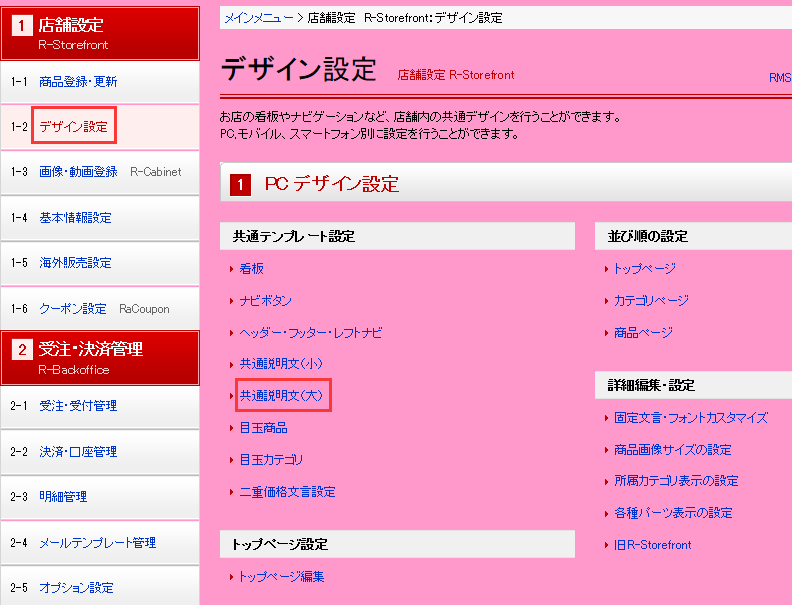The width and height of the screenshot is (792, 605).
Task: Open 商品画像サイズの設定 link
Action: click(673, 450)
